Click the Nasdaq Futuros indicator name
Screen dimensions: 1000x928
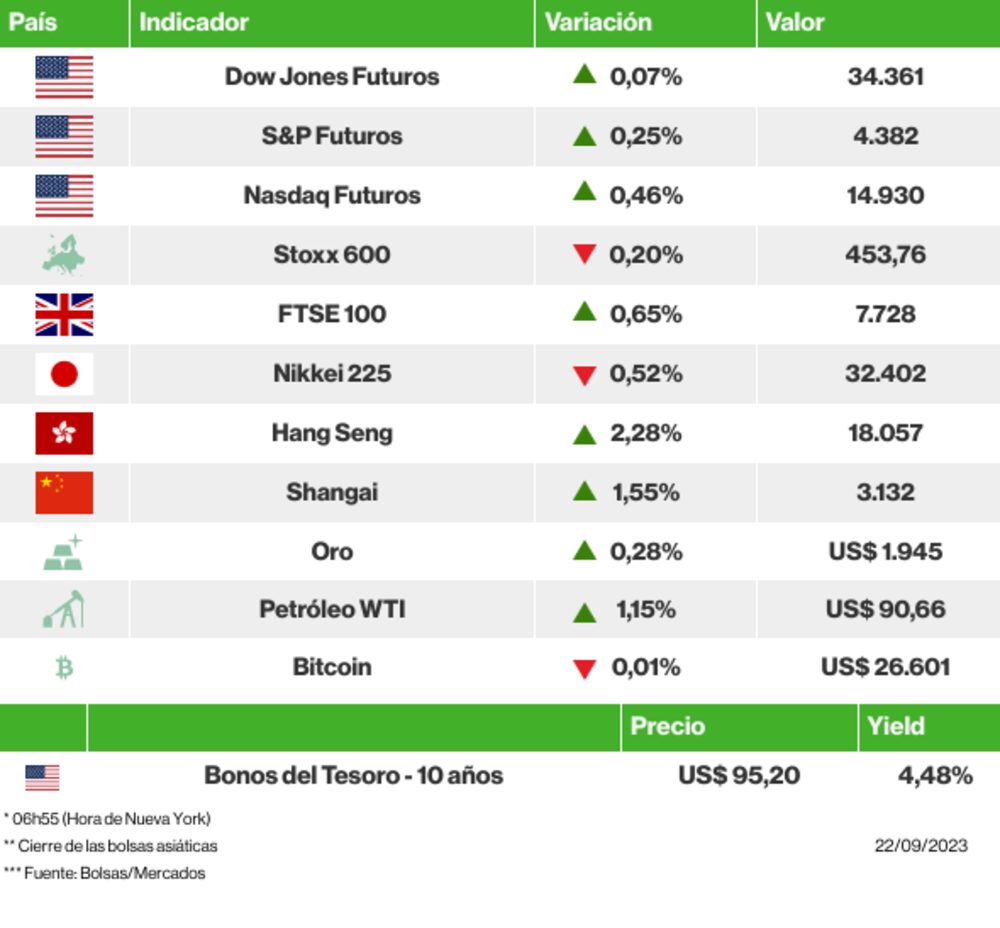click(332, 195)
